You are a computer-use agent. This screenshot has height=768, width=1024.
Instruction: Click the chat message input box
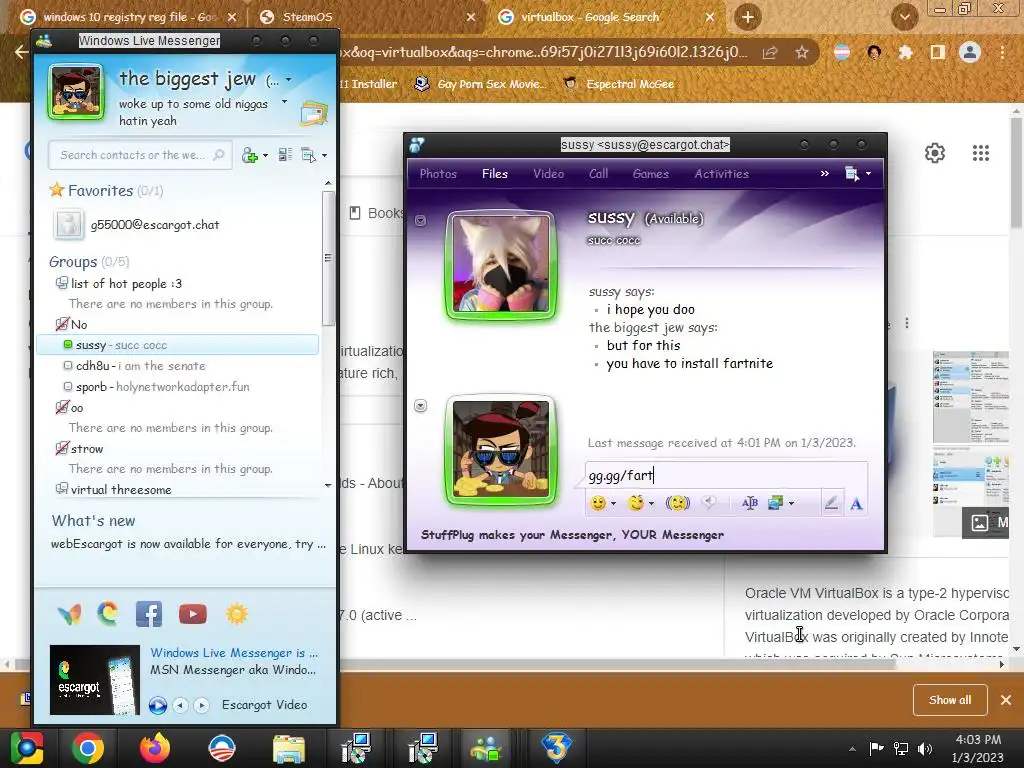tap(726, 475)
